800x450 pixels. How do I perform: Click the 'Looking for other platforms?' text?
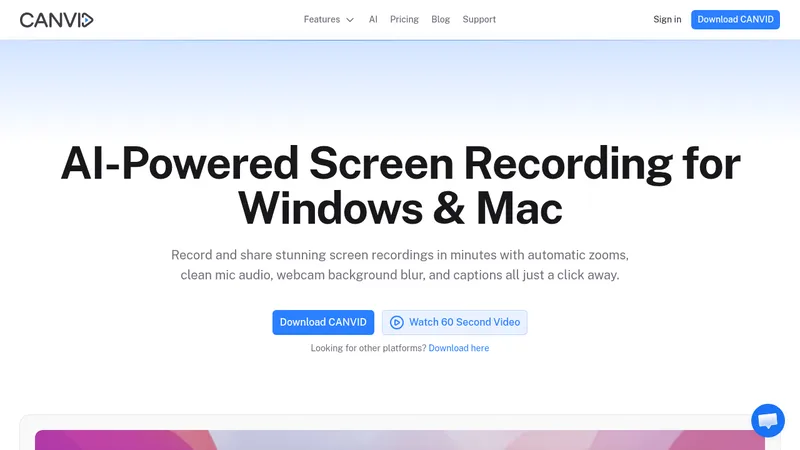pyautogui.click(x=368, y=348)
